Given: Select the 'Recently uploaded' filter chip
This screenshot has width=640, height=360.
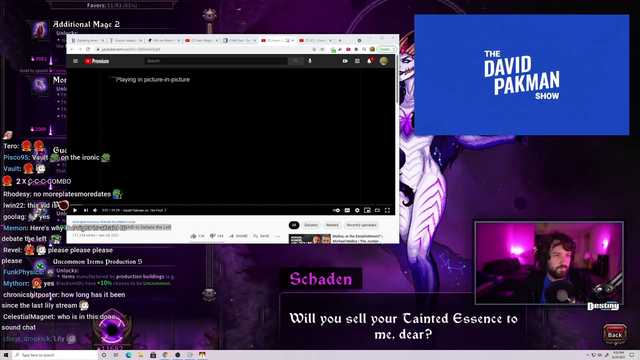Looking at the screenshot, I should tap(361, 225).
